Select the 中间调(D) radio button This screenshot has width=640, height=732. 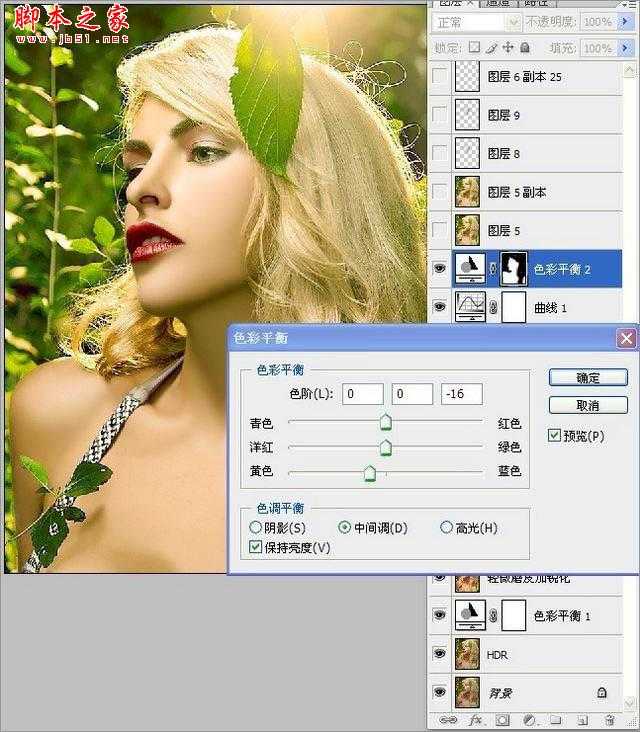(344, 528)
